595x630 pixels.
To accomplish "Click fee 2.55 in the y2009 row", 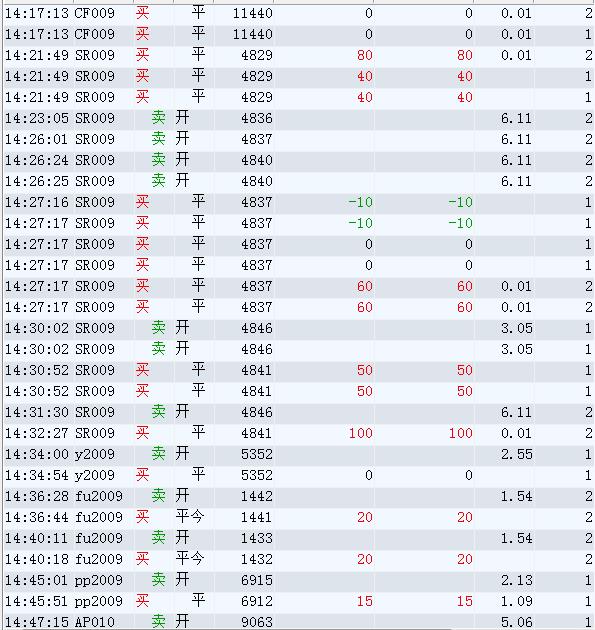I will pyautogui.click(x=516, y=454).
